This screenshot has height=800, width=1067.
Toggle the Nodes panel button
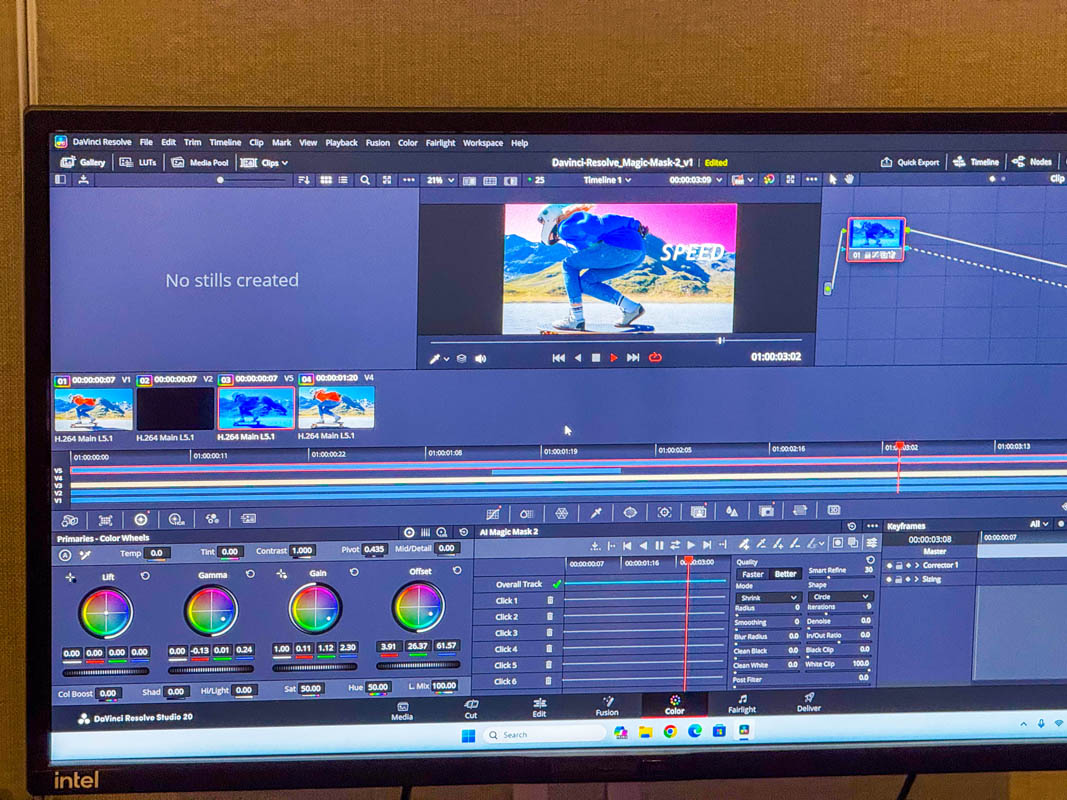coord(1032,162)
